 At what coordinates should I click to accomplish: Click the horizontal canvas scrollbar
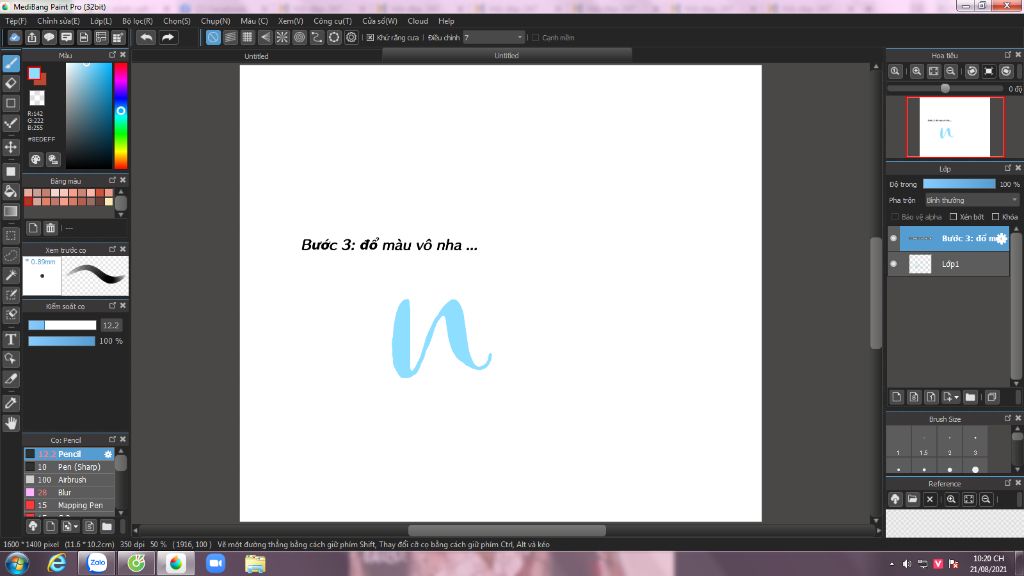tap(507, 530)
